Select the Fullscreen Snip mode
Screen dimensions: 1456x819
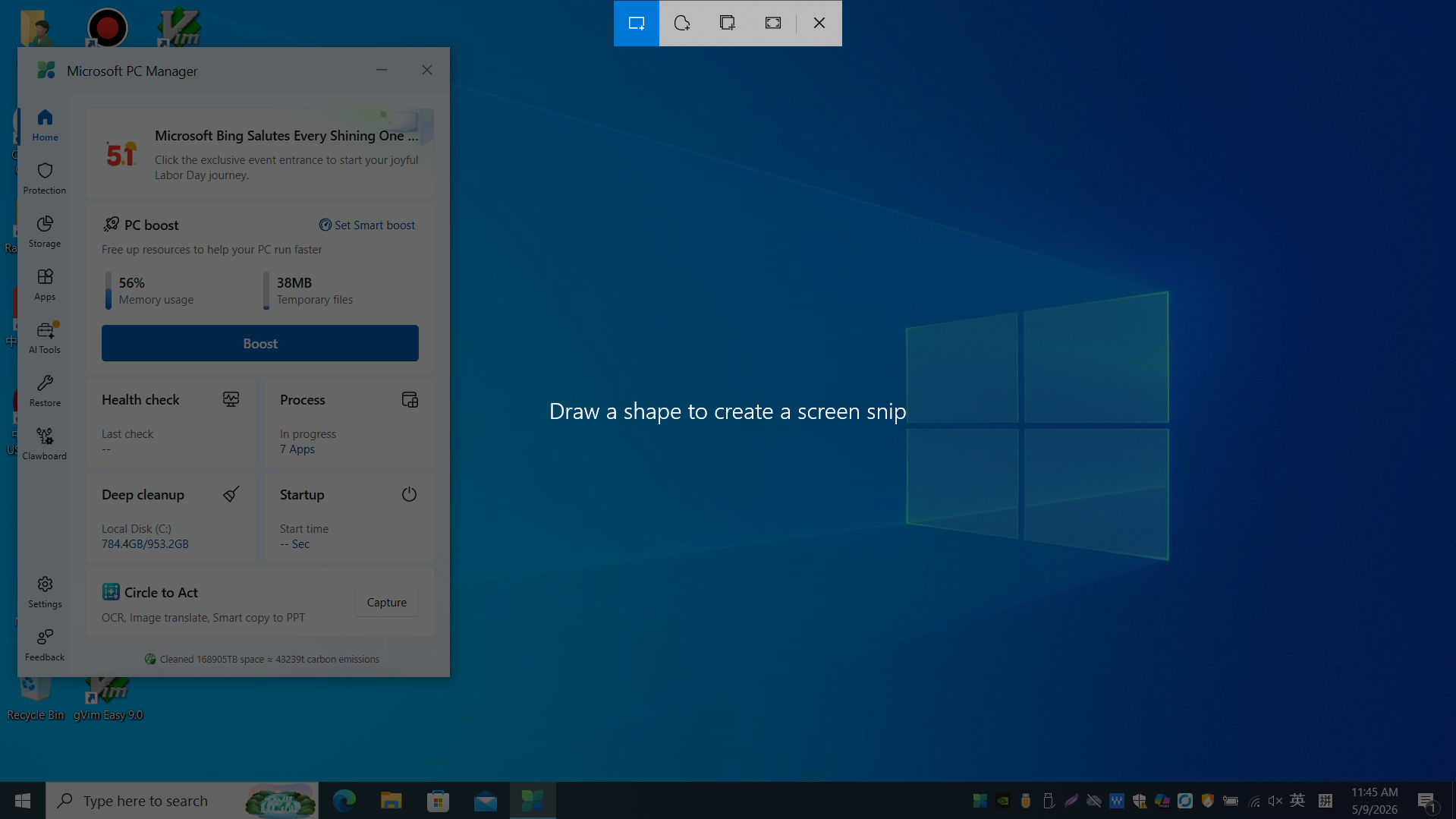[x=773, y=23]
